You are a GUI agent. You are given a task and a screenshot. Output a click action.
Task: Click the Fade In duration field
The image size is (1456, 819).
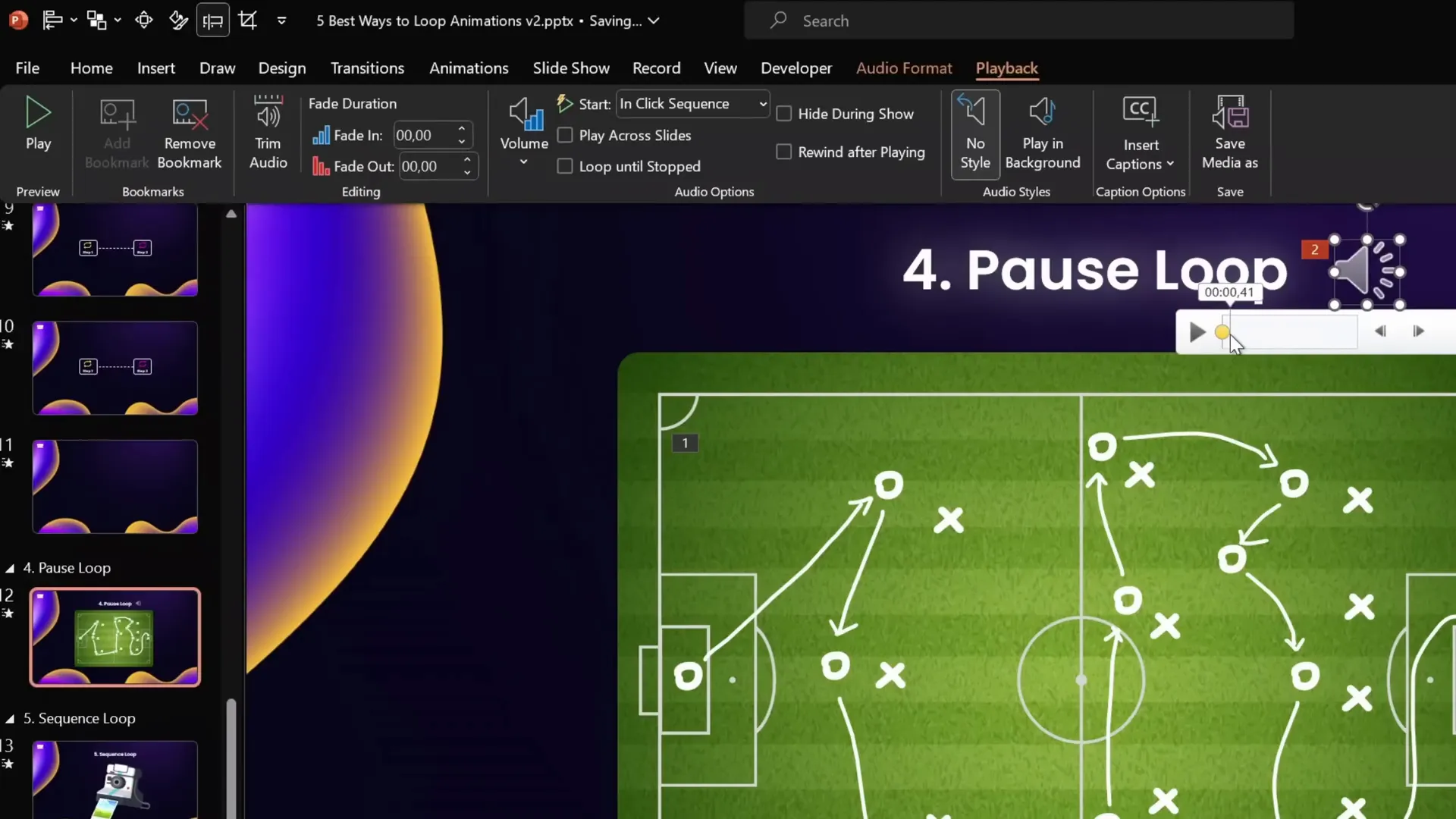[x=424, y=135]
